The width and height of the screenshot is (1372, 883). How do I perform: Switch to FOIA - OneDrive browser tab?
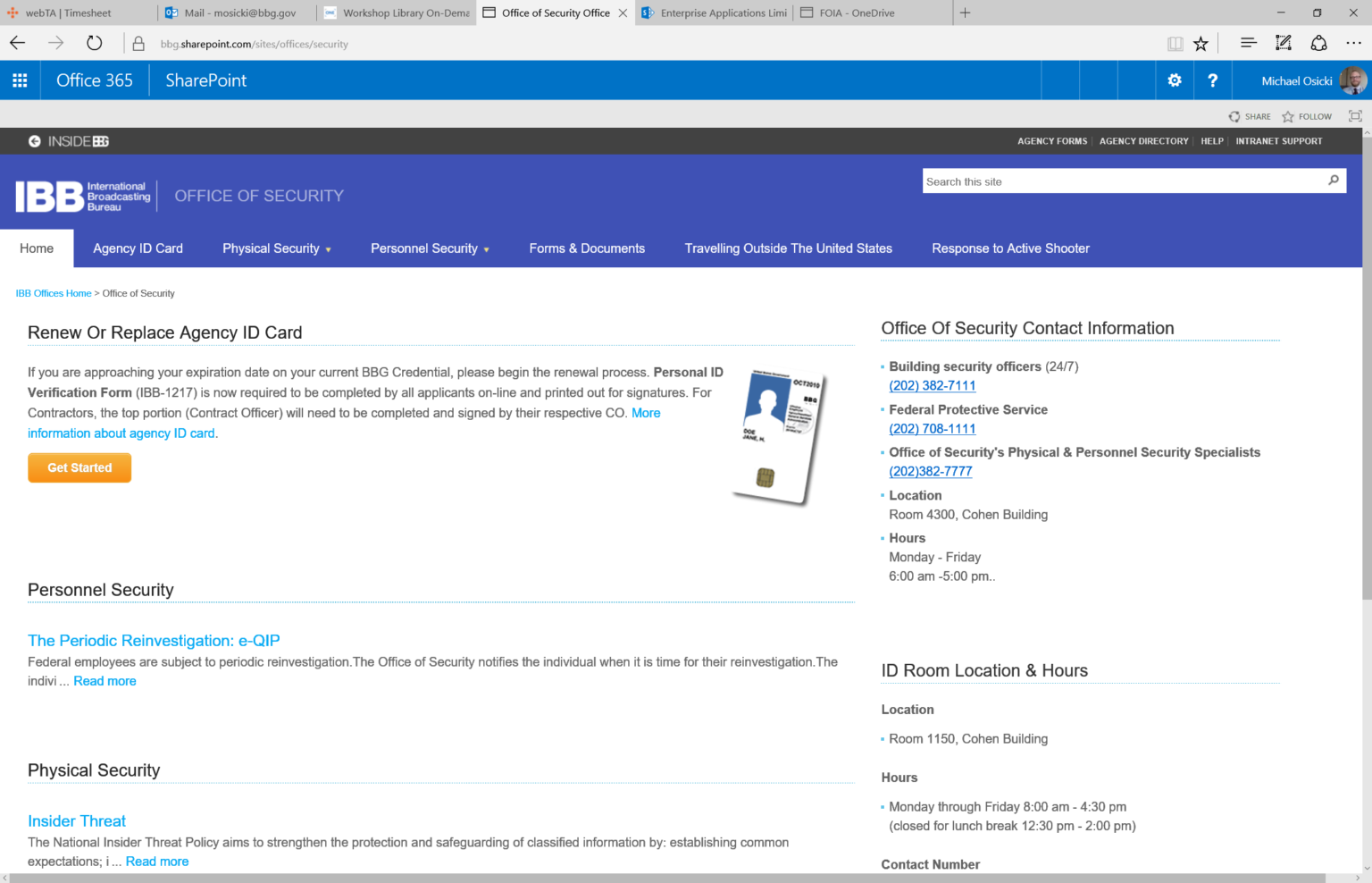[x=874, y=13]
